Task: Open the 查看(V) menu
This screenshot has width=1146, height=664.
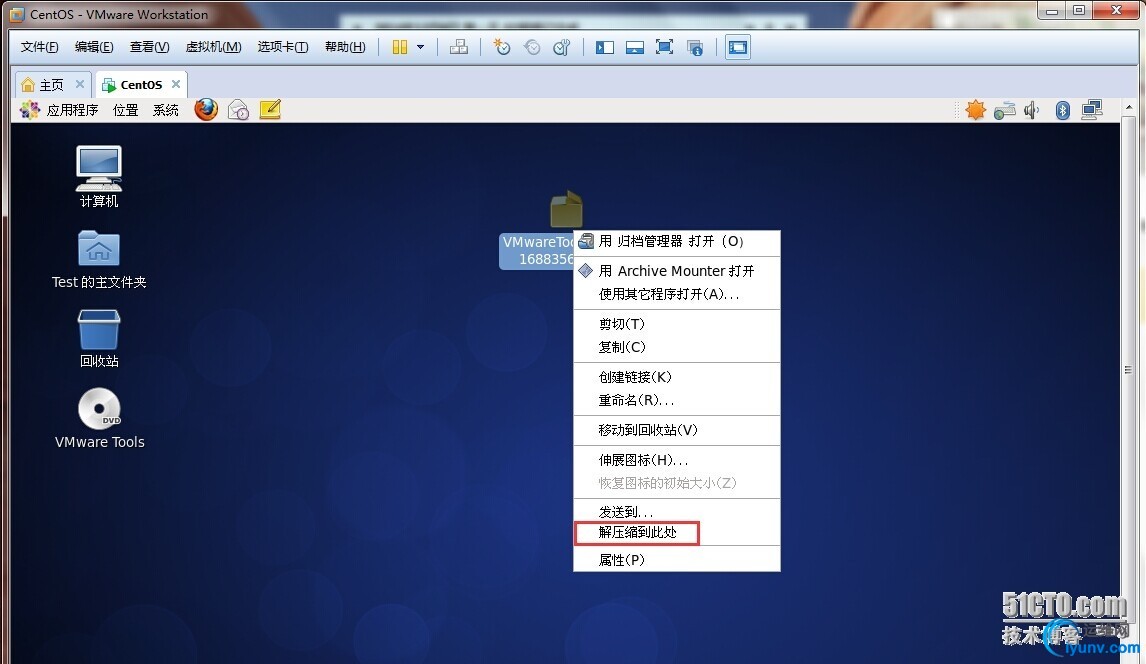Action: (x=150, y=47)
